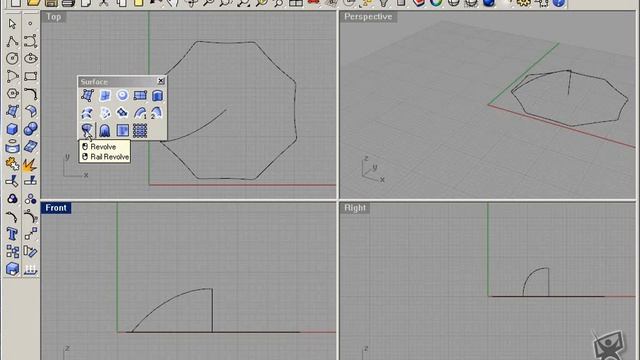Select the Rectangle tool
The image size is (640, 360).
point(30,76)
